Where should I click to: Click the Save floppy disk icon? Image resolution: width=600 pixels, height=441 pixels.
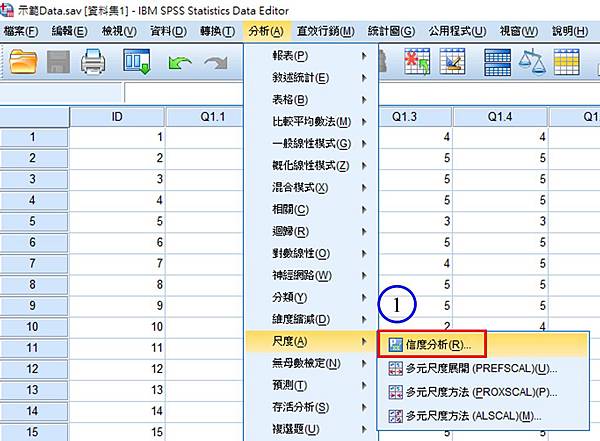click(x=58, y=62)
